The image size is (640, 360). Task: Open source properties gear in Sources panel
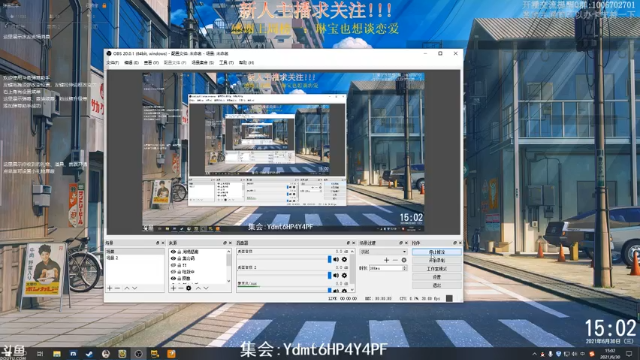(x=189, y=288)
